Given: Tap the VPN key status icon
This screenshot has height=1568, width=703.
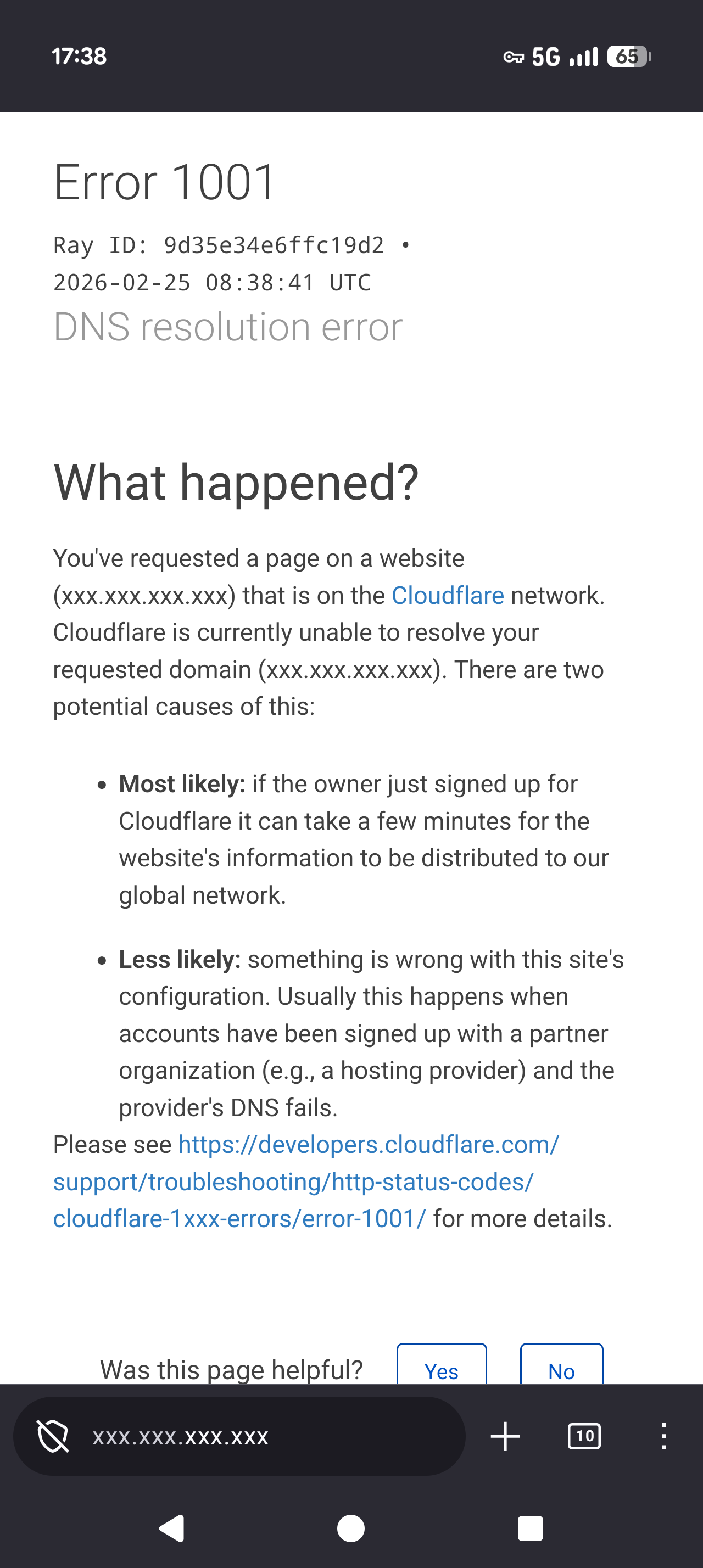Looking at the screenshot, I should point(513,57).
